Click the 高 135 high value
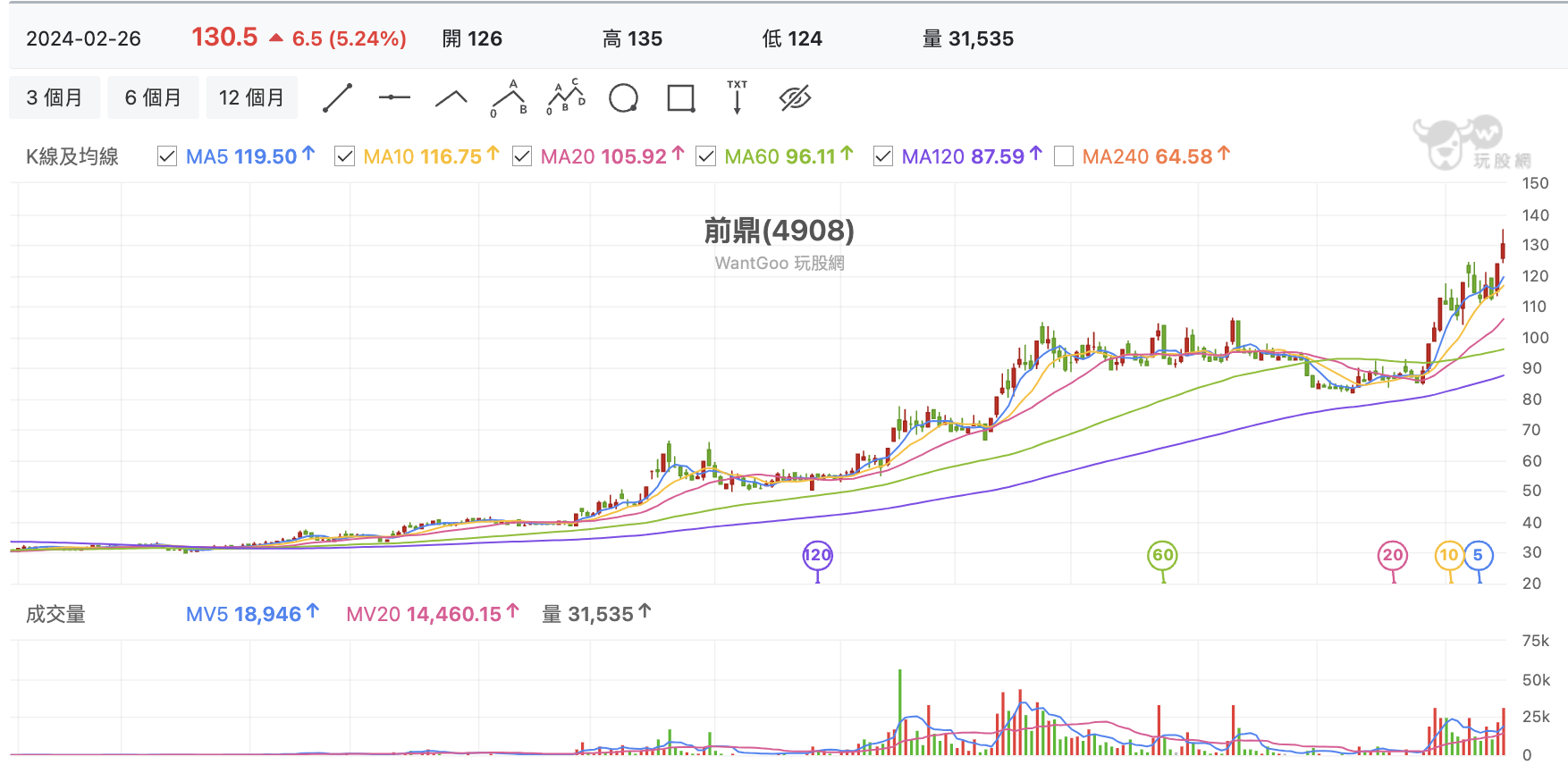Viewport: 1568px width, 765px height. click(x=632, y=38)
